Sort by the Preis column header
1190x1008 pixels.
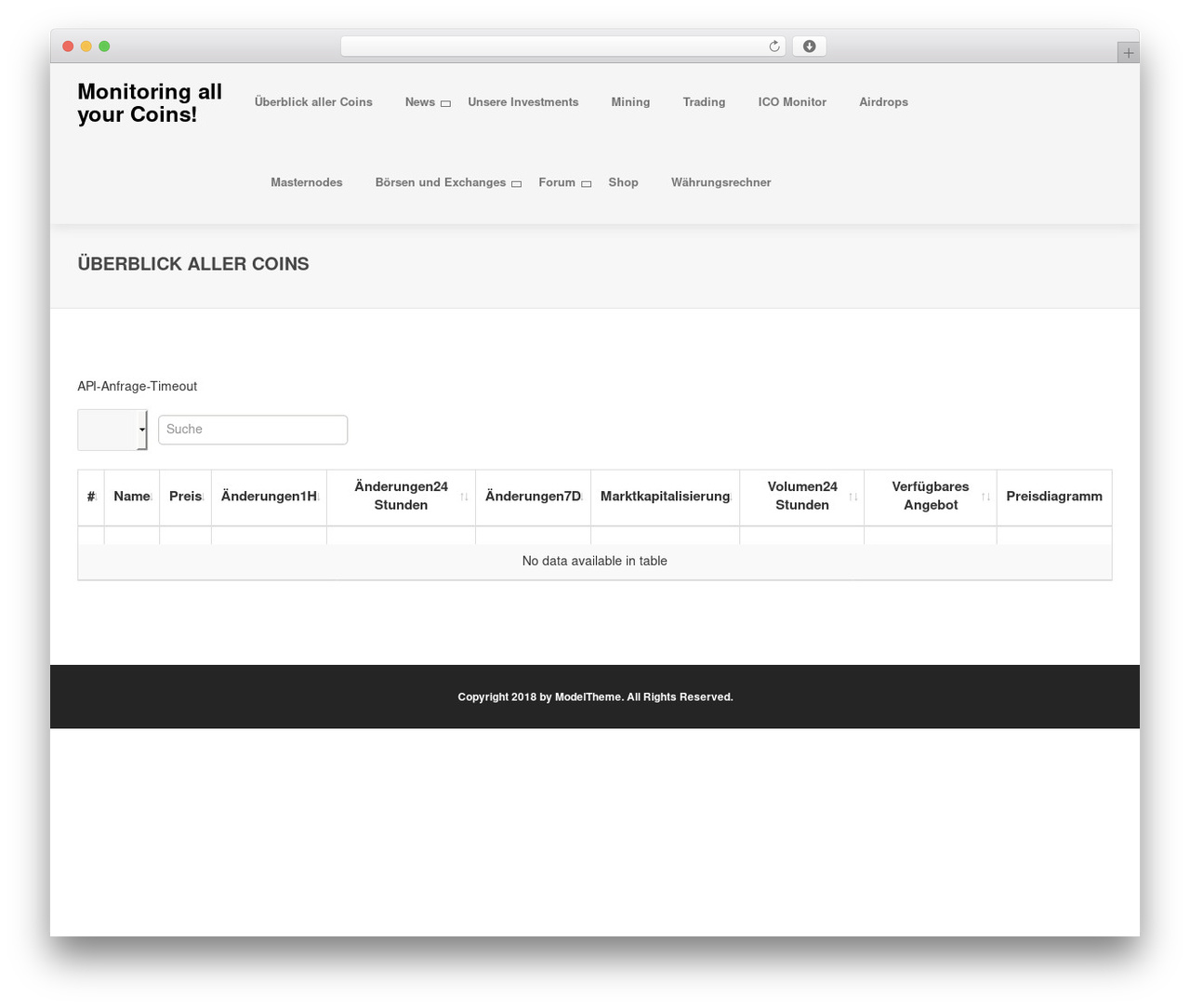186,497
